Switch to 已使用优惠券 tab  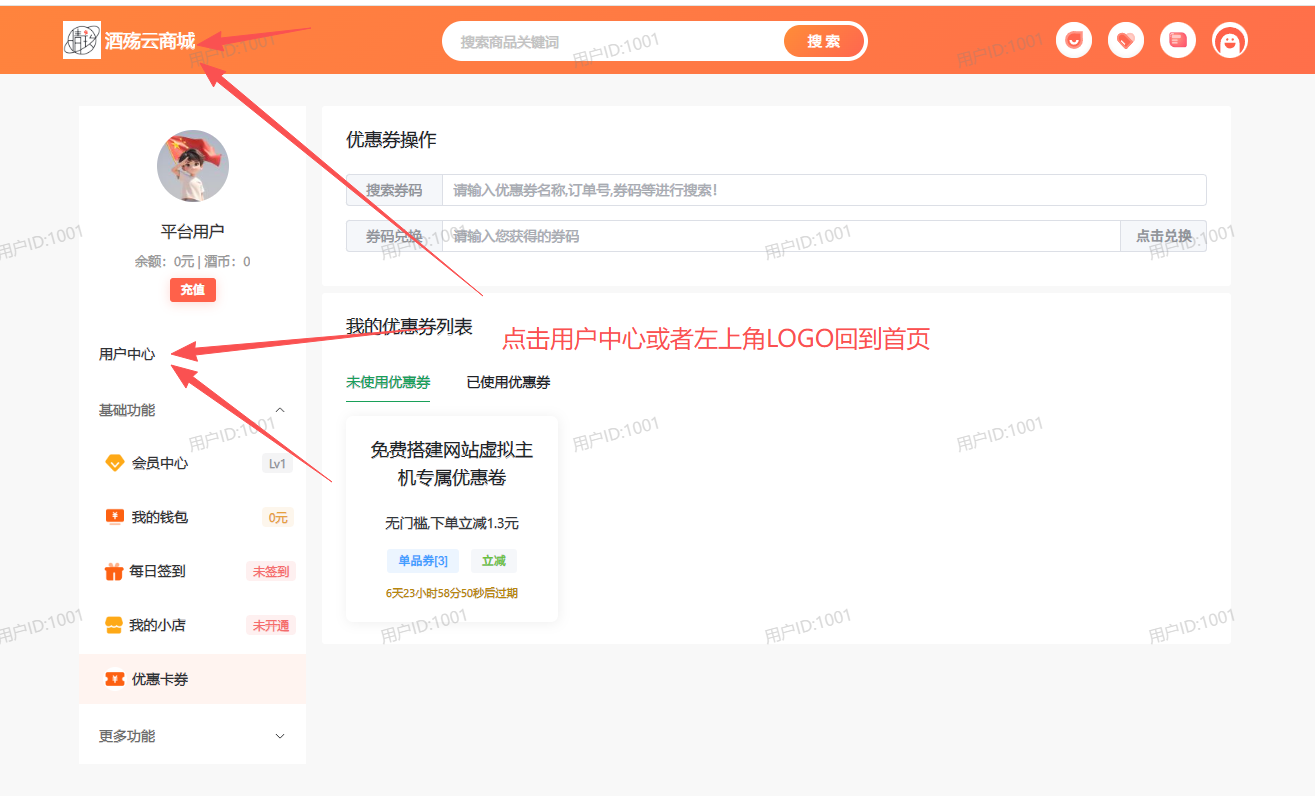507,382
